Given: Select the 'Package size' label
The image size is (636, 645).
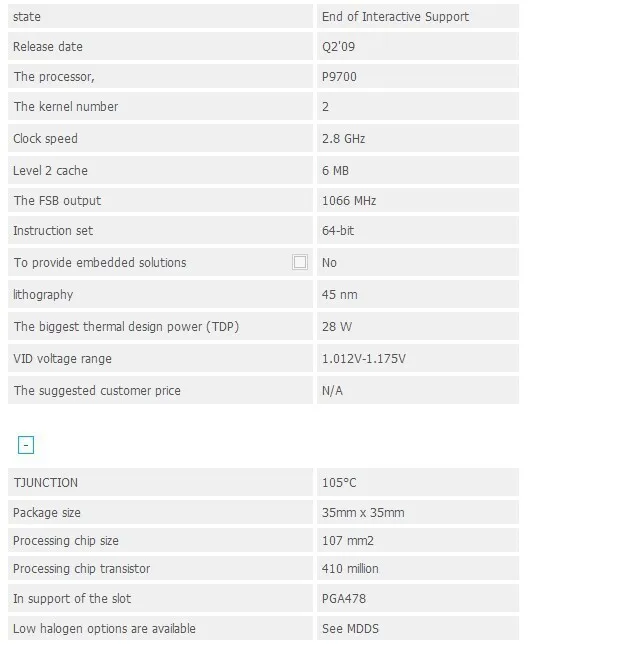Looking at the screenshot, I should click(47, 513).
